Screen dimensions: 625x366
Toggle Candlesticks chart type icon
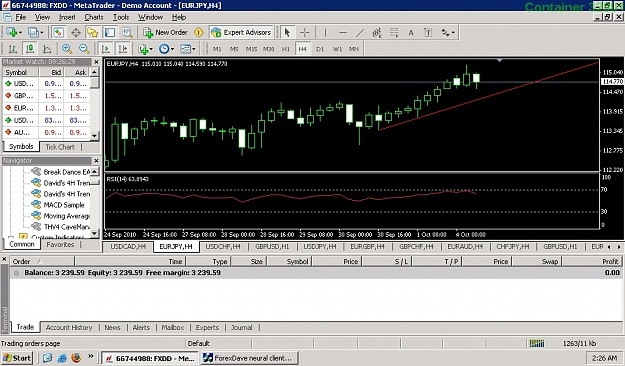click(29, 49)
